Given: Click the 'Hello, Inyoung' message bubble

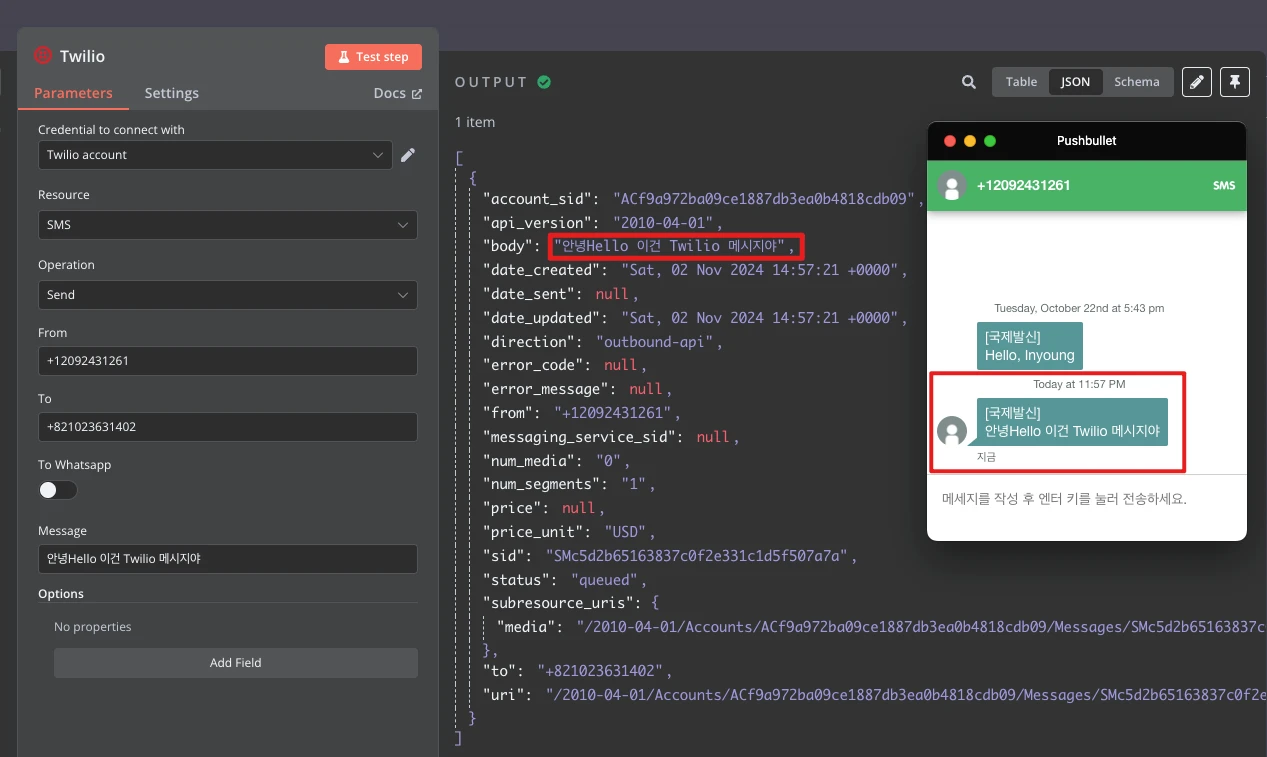Looking at the screenshot, I should tap(1029, 346).
